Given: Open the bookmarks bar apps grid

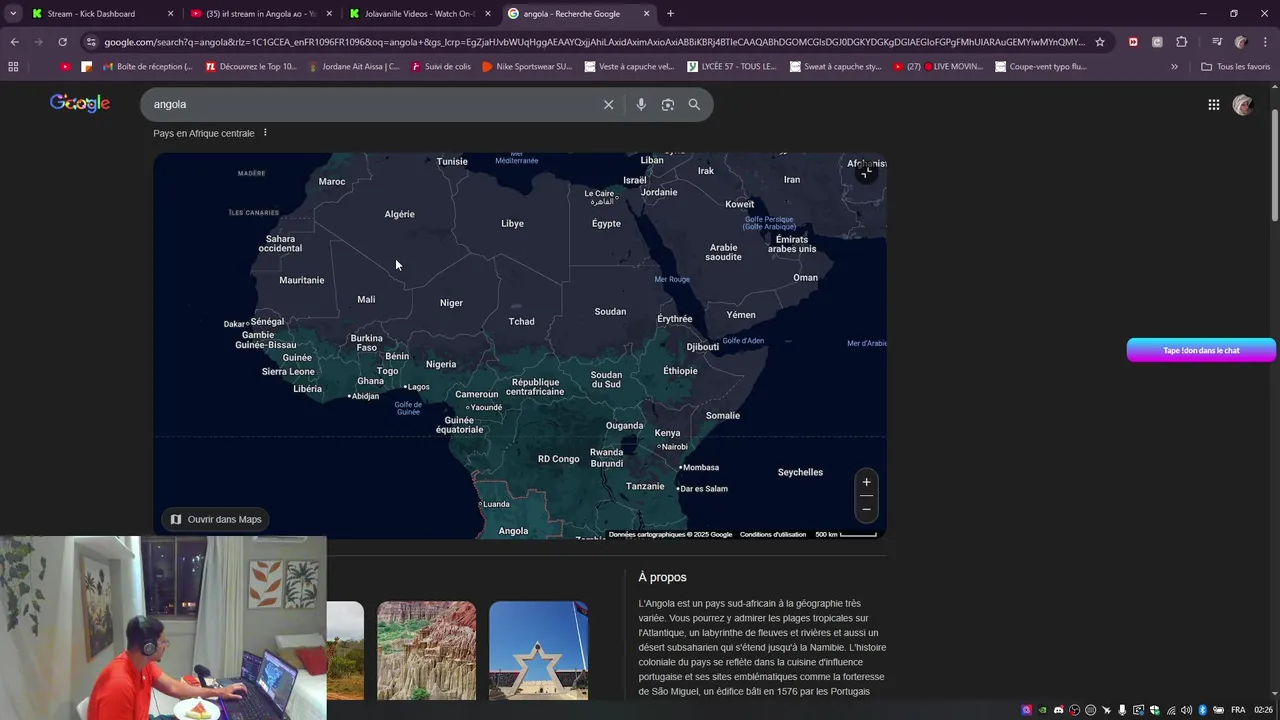Looking at the screenshot, I should click(x=13, y=66).
